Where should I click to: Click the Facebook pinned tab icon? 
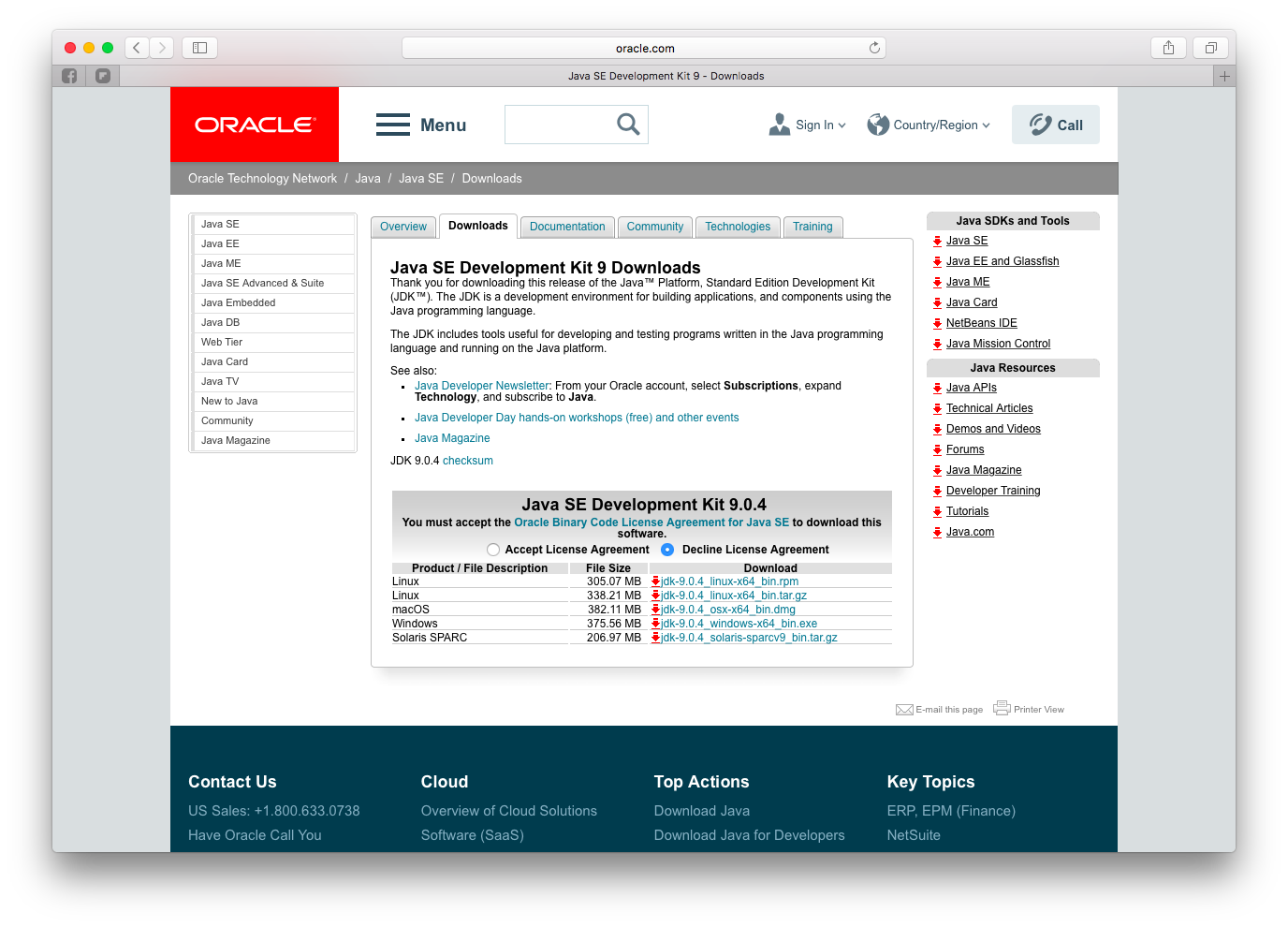pos(69,76)
